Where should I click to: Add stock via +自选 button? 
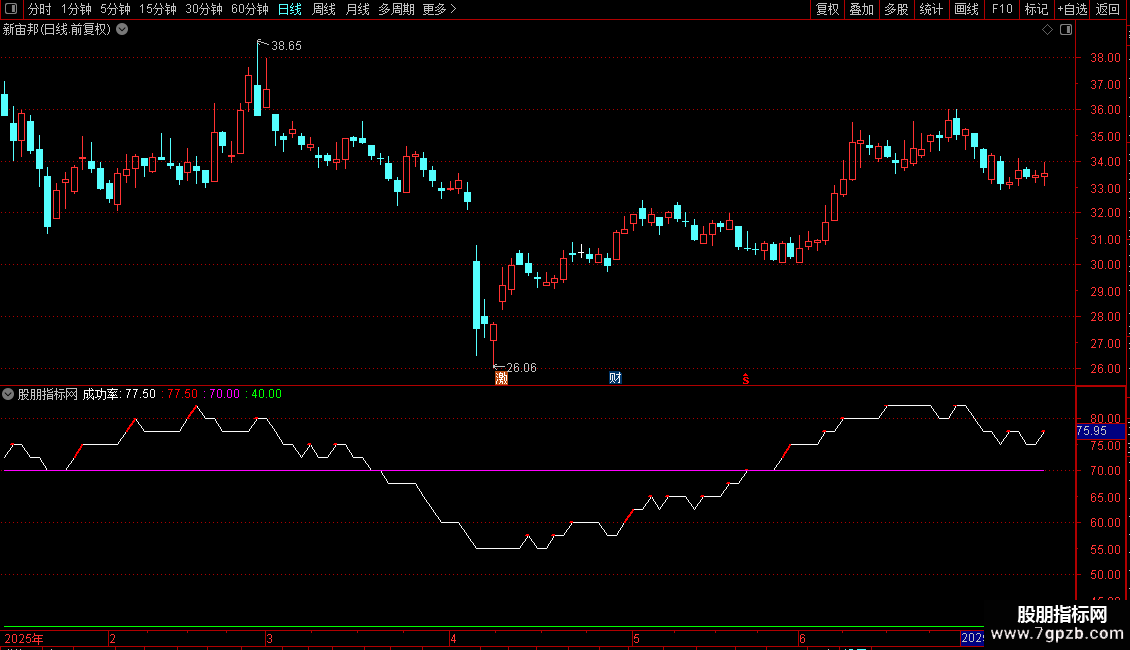[x=1072, y=9]
